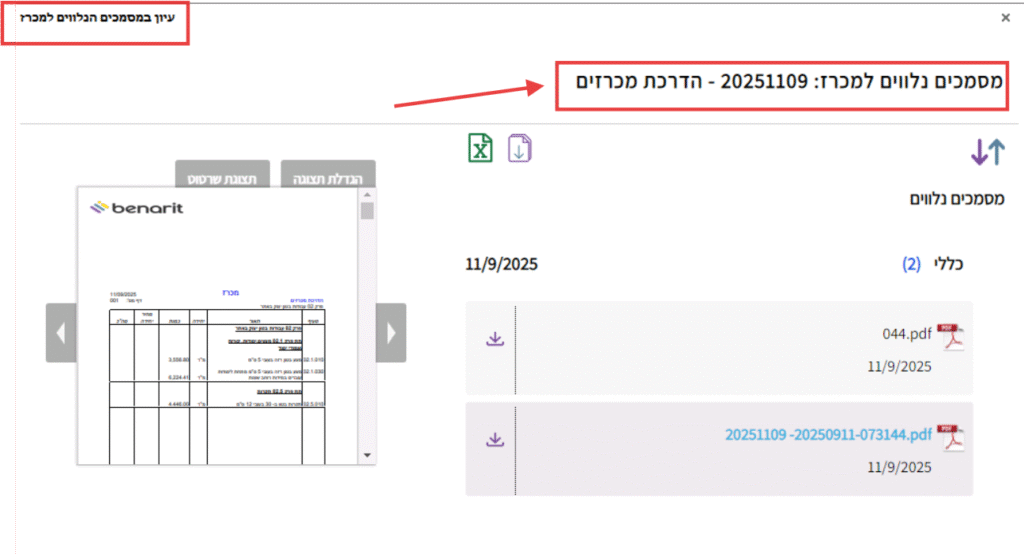Click the PDF icon beside 044.pdf

[949, 339]
